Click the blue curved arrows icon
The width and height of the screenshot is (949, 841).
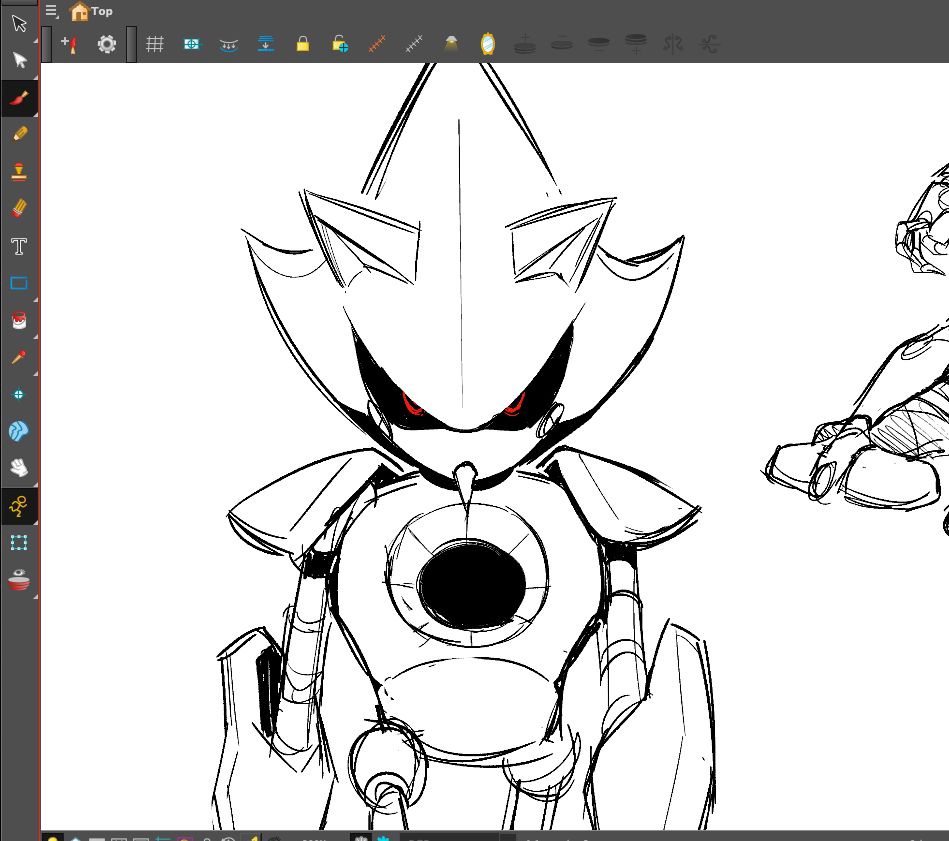[x=229, y=45]
